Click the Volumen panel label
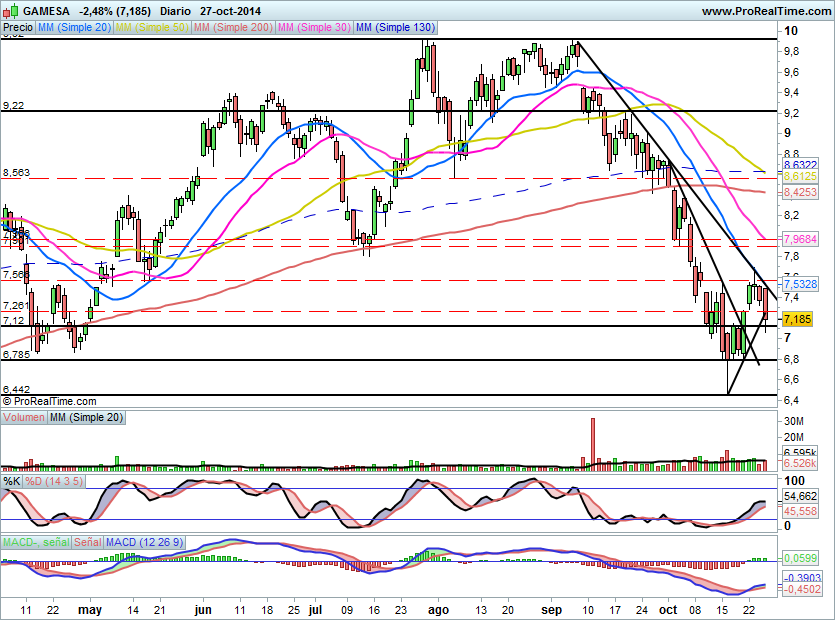The width and height of the screenshot is (835, 620). click(24, 418)
